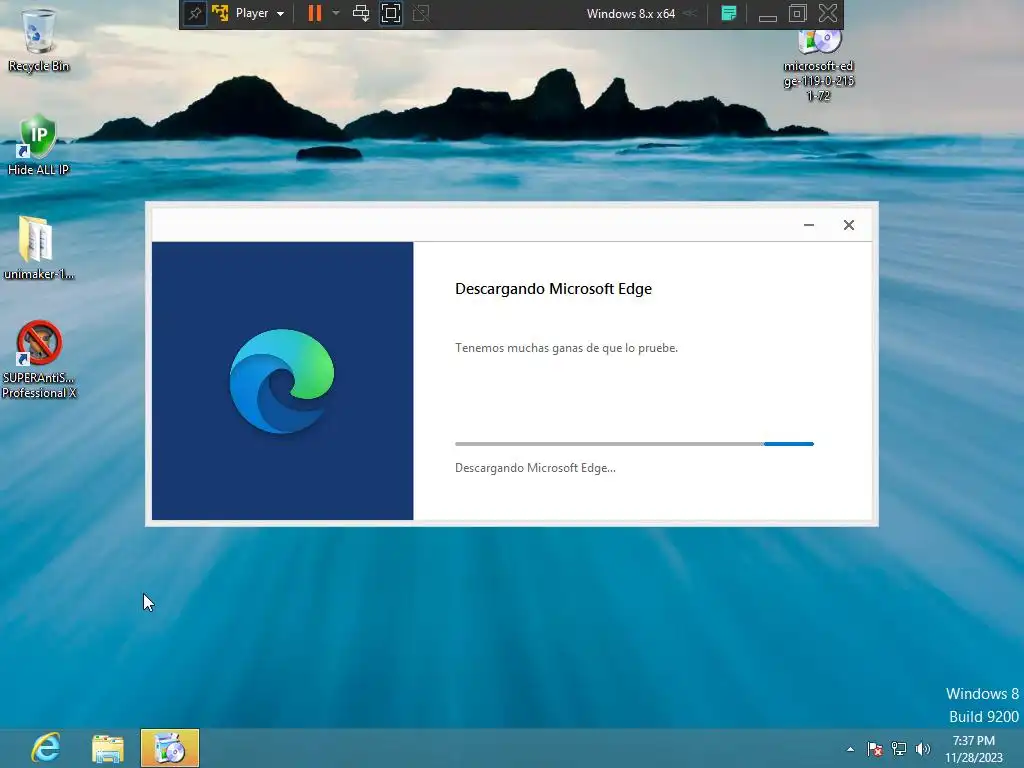Viewport: 1024px width, 768px height.
Task: Click the network tray icon
Action: (899, 749)
